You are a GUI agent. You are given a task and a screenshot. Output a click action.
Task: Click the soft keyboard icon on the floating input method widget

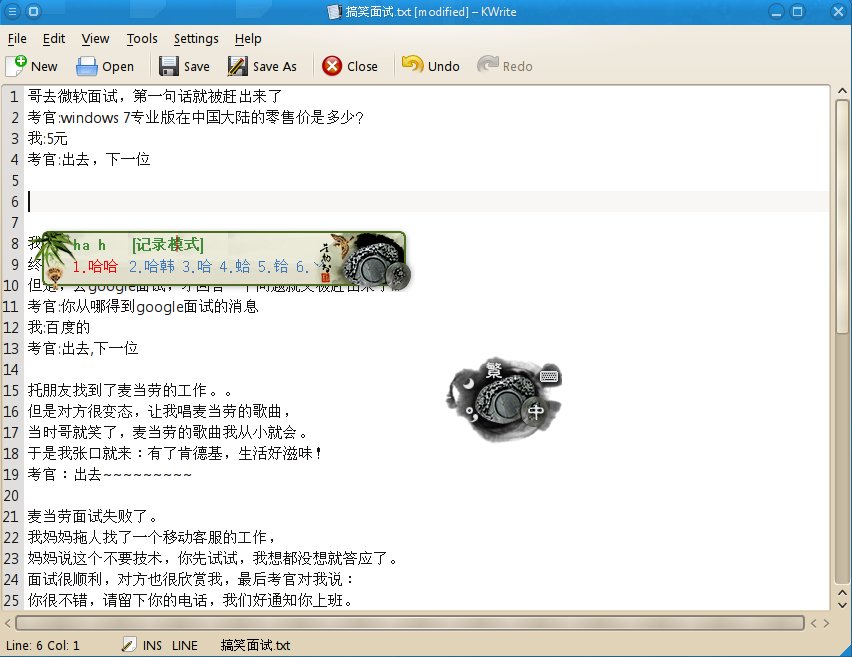[x=548, y=377]
